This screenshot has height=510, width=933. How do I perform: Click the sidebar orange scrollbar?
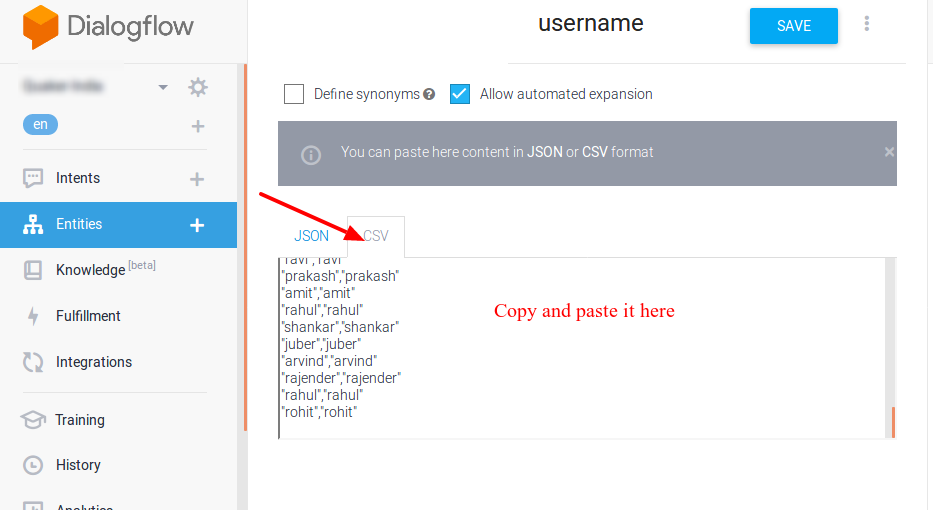pyautogui.click(x=245, y=247)
